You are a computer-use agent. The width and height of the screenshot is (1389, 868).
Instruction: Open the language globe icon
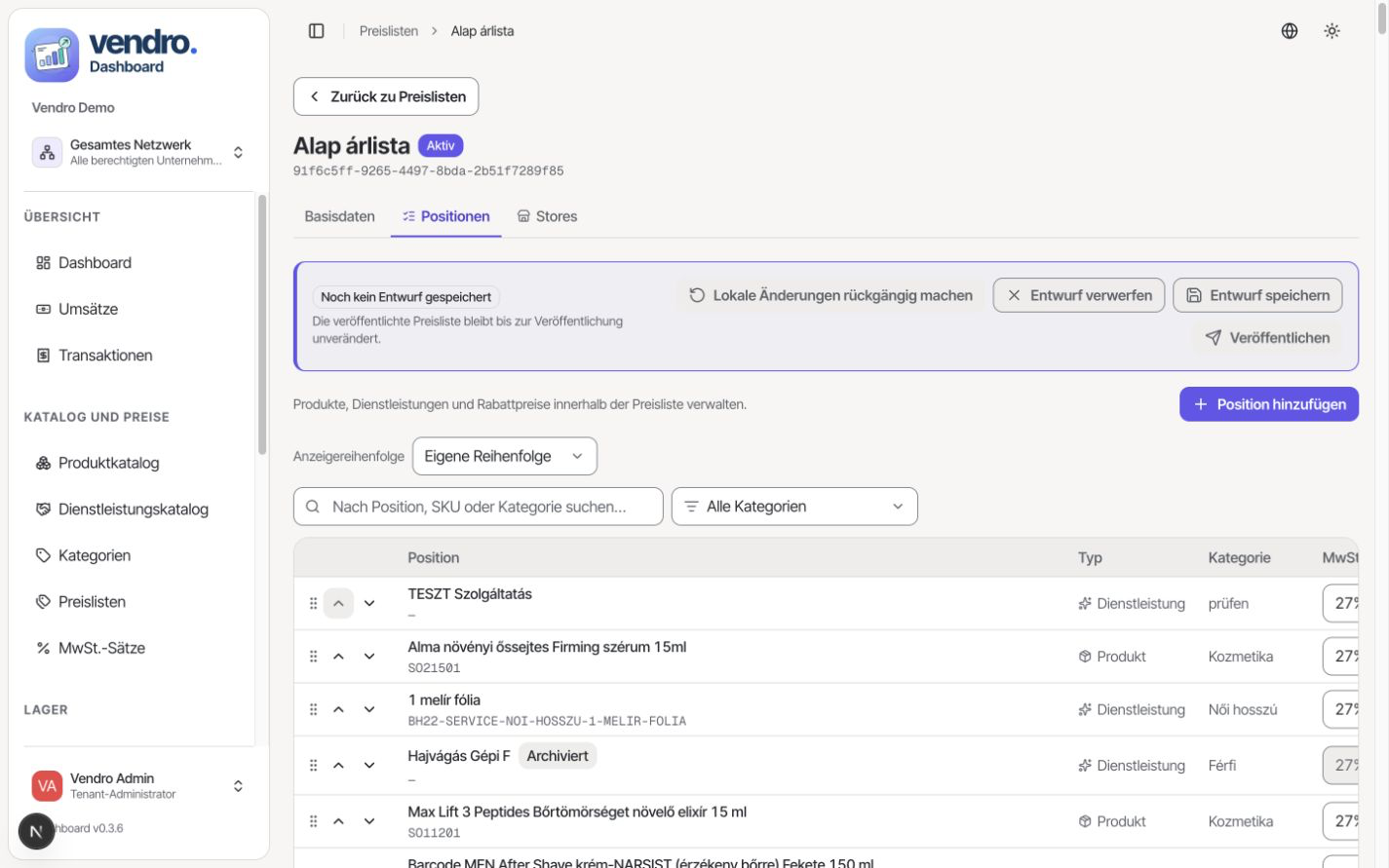click(x=1289, y=31)
